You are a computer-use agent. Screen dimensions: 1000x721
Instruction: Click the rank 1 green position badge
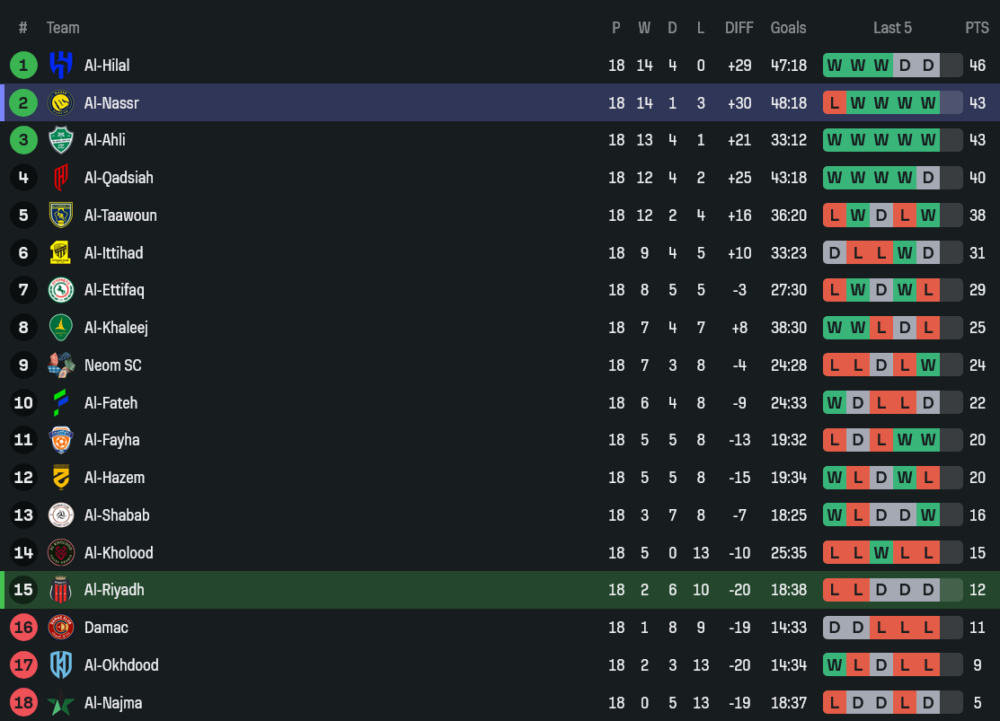point(23,65)
